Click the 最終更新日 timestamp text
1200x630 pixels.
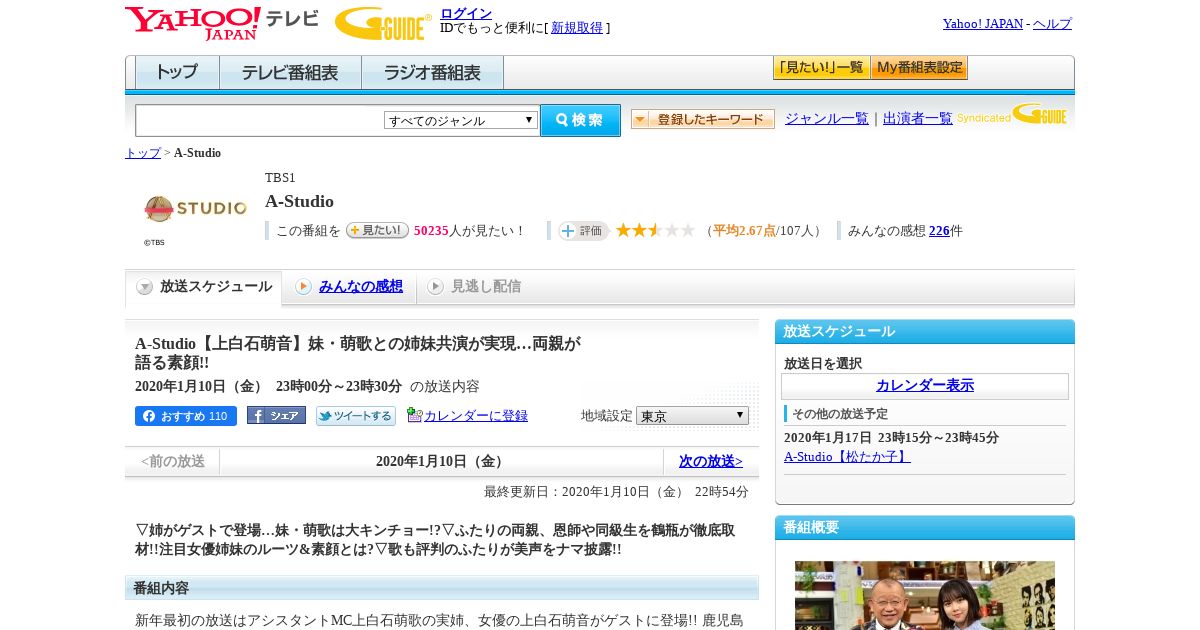click(616, 492)
